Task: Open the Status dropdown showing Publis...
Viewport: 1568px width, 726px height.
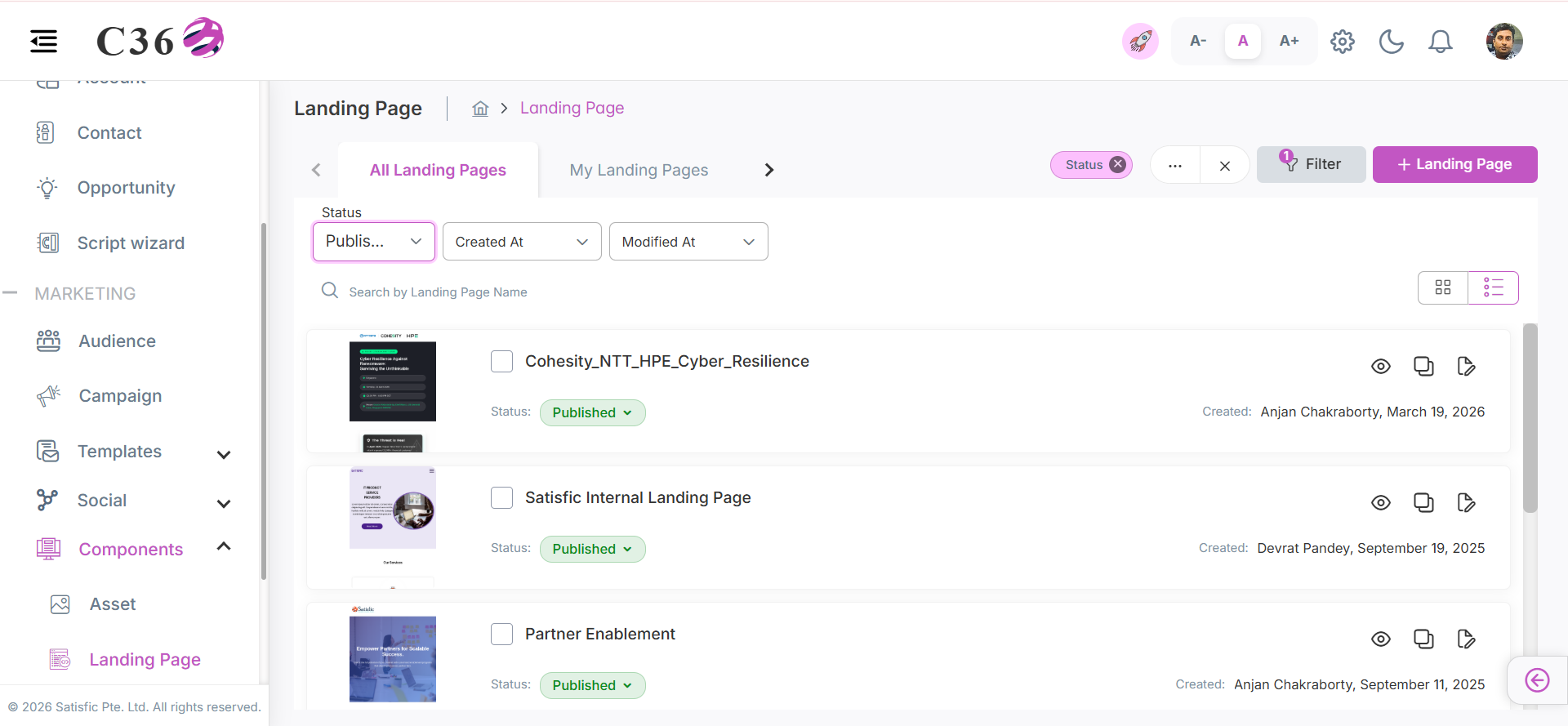Action: coord(374,242)
